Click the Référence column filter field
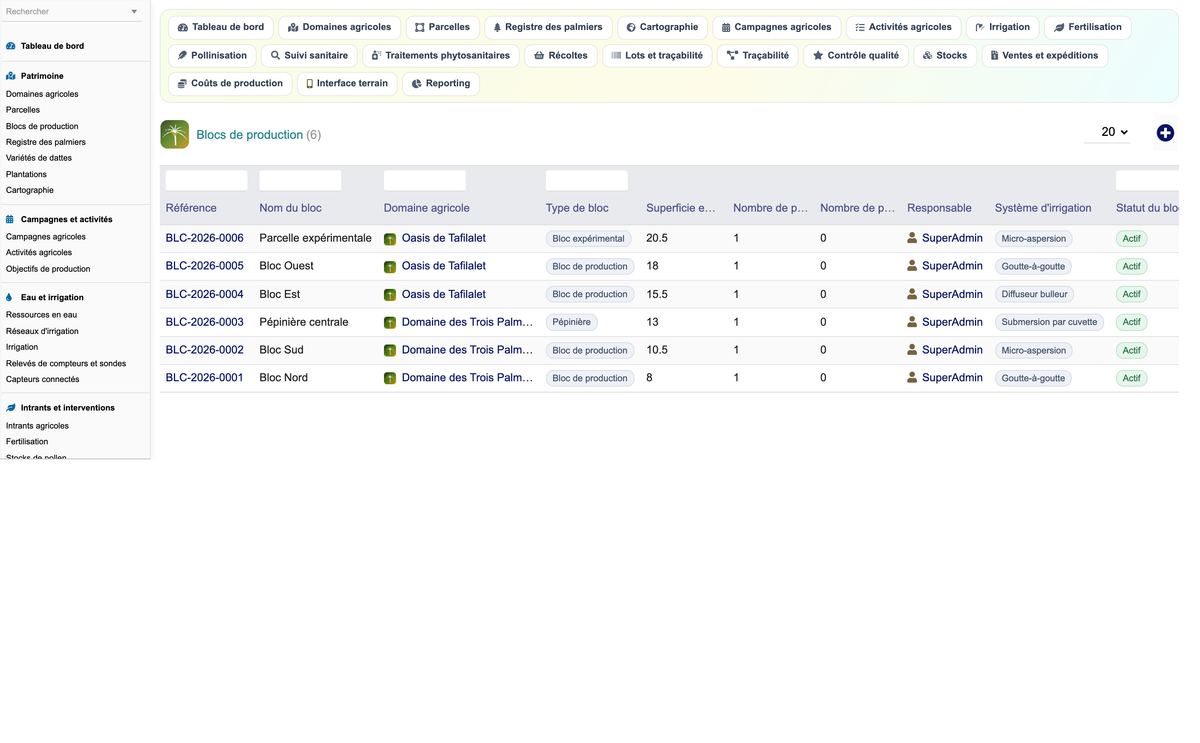The height and width of the screenshot is (743, 1200). [x=206, y=180]
